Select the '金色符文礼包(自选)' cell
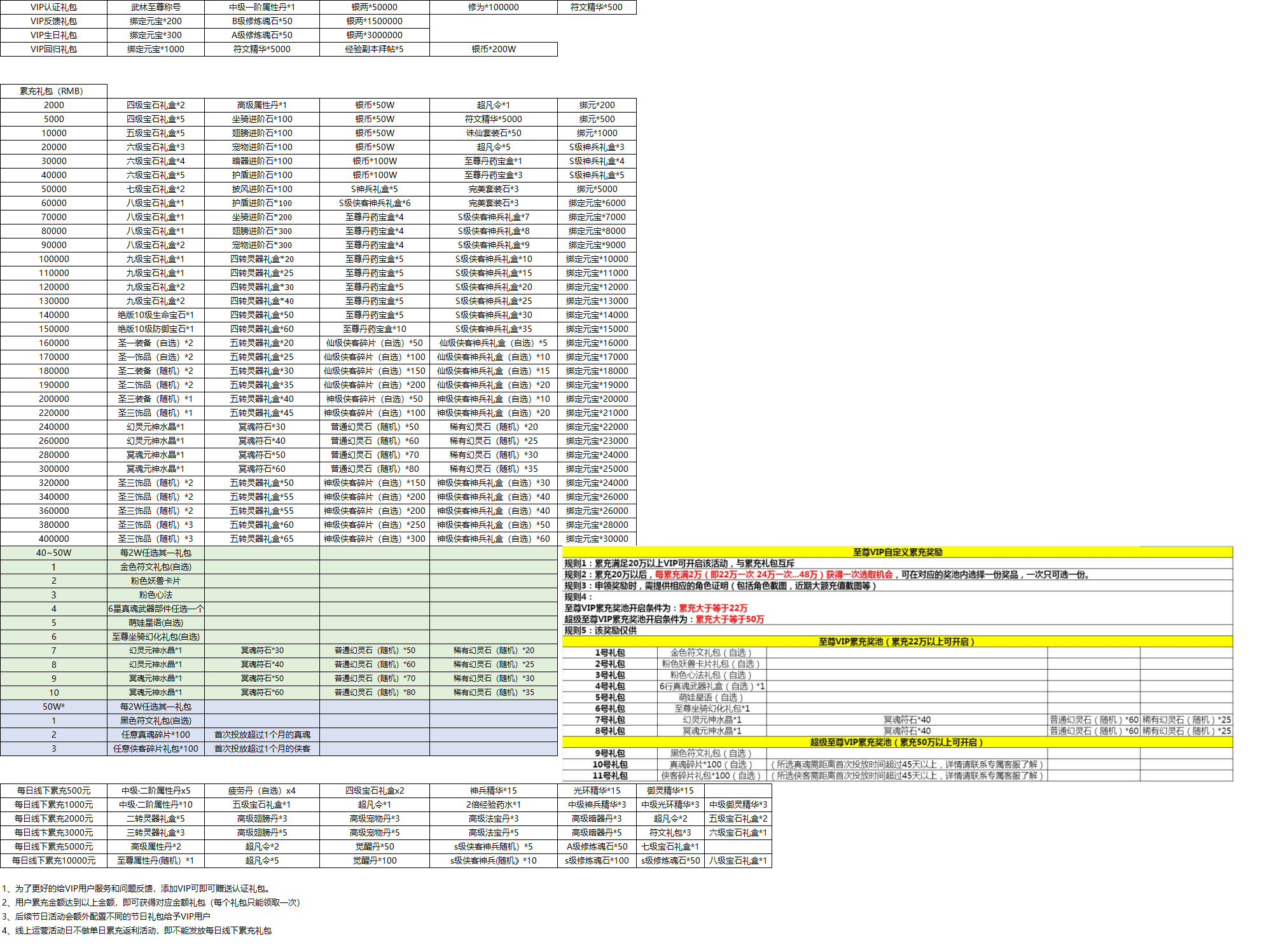The height and width of the screenshot is (952, 1276). [156, 567]
